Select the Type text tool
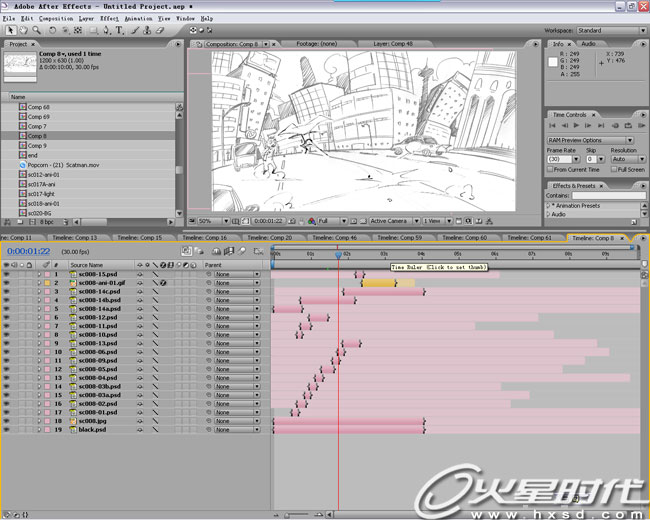 coord(119,30)
